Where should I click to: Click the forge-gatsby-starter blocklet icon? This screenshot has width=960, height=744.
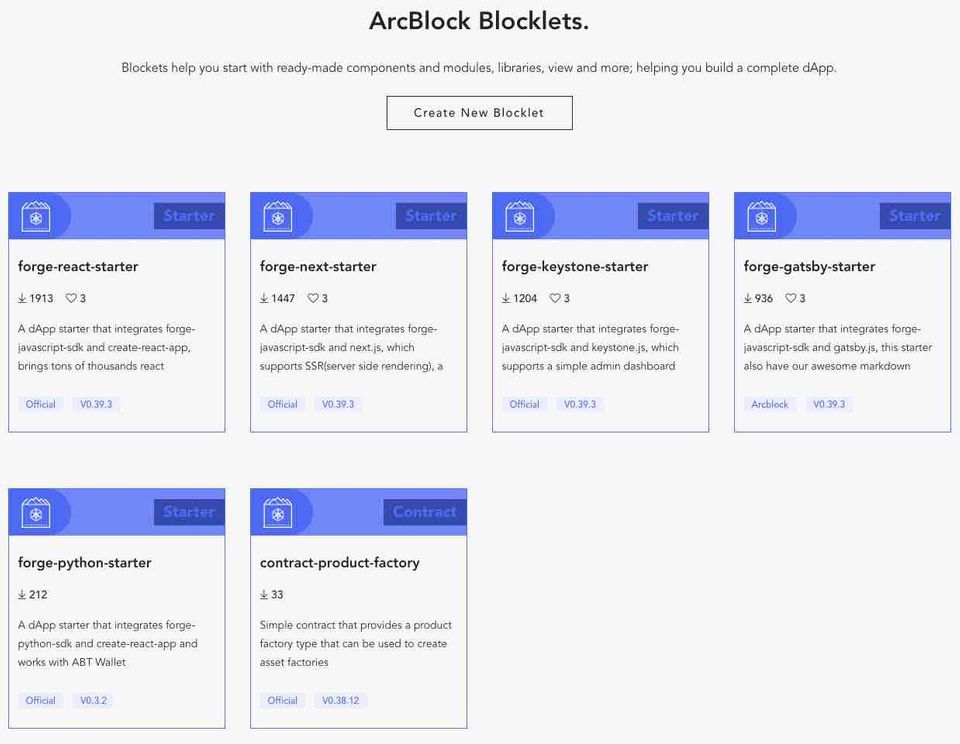(x=762, y=216)
